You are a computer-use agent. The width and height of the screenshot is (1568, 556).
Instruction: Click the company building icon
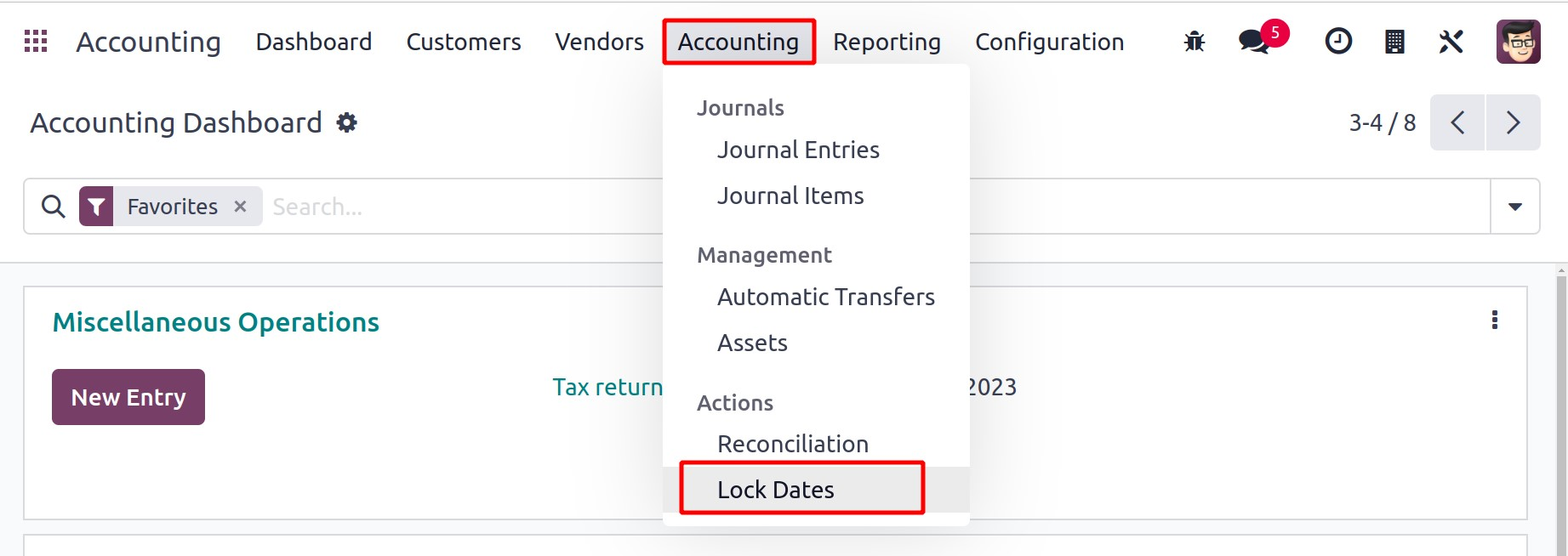click(x=1394, y=42)
